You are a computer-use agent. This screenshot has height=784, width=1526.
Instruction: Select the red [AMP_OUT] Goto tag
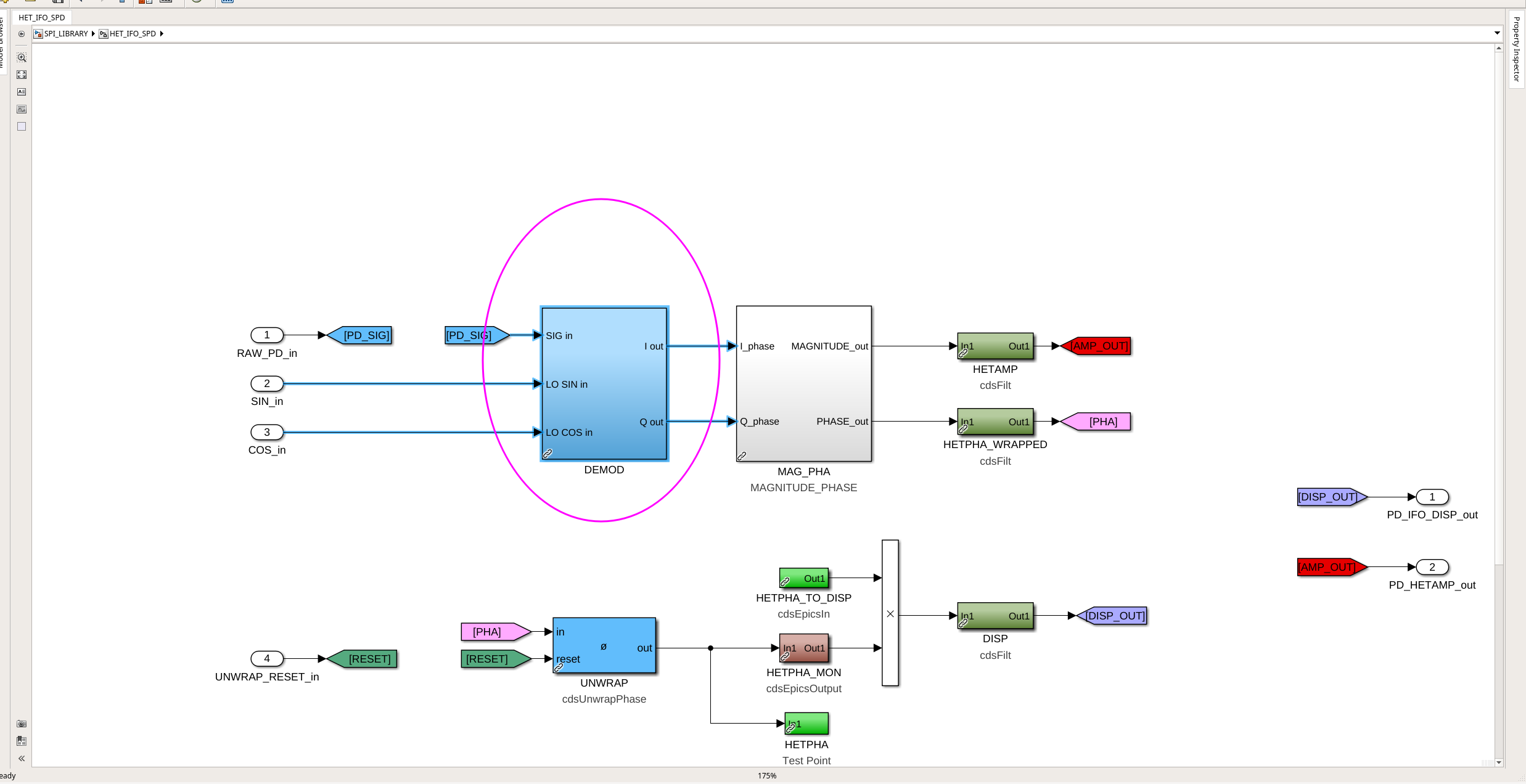[1096, 346]
